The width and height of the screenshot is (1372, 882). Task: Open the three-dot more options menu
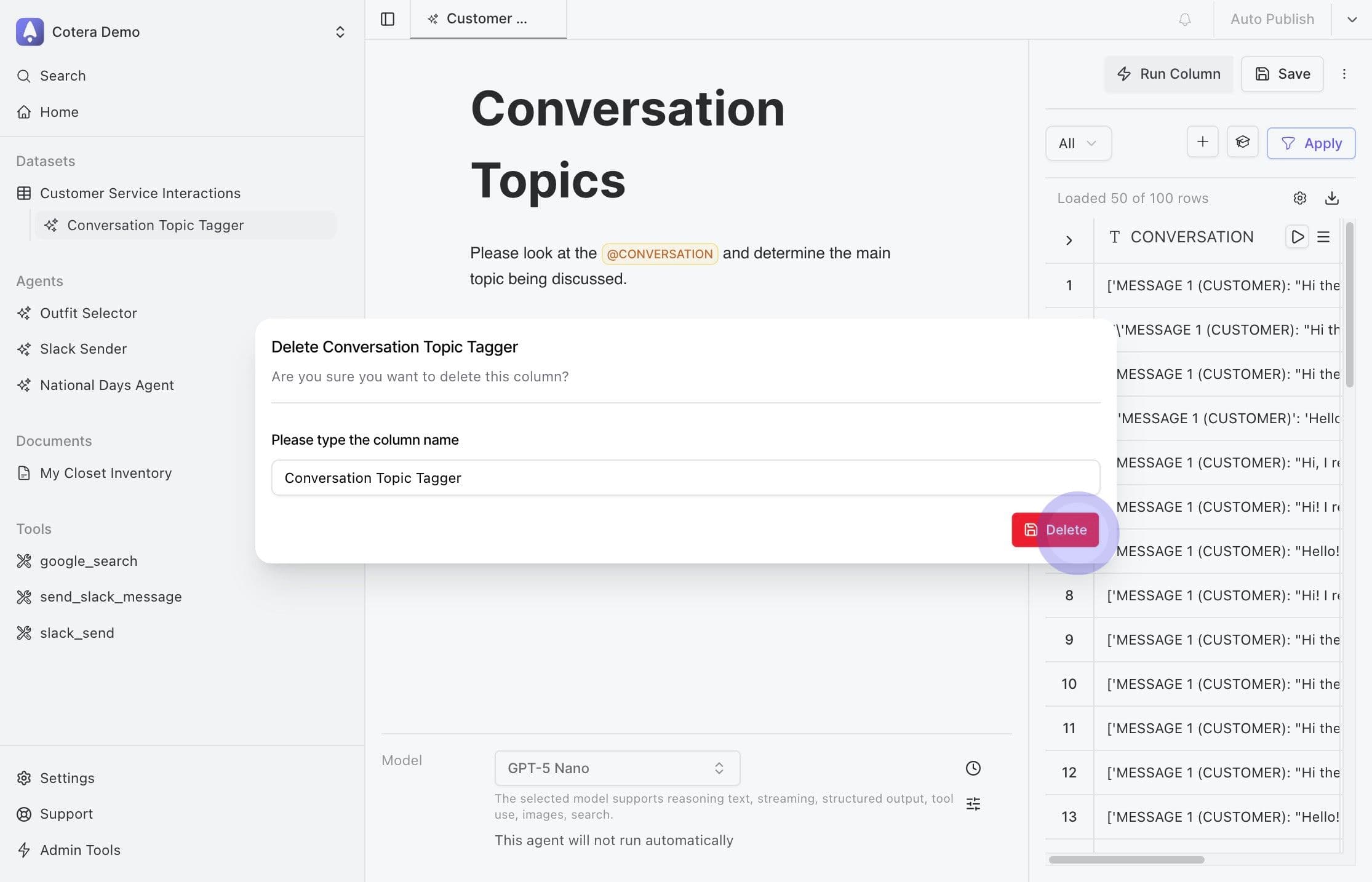1344,74
